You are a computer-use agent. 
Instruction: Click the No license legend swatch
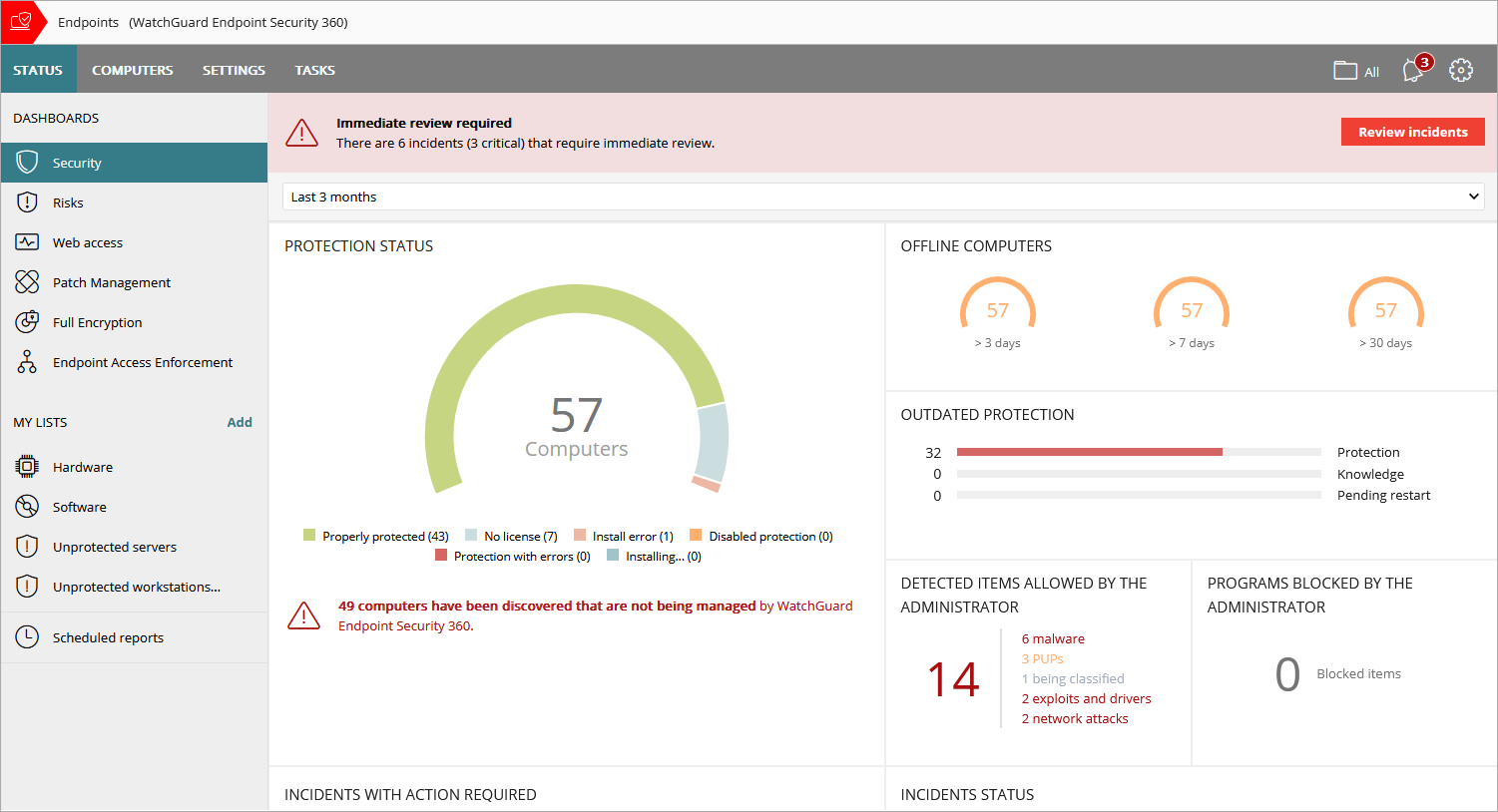(471, 536)
